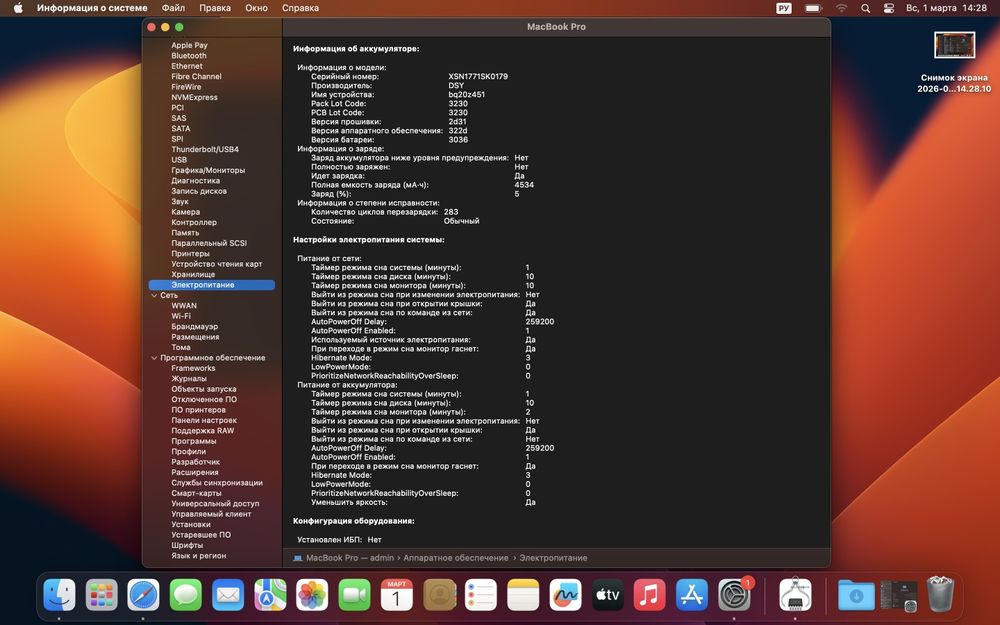
Task: Open the Файл menu
Action: pos(173,8)
